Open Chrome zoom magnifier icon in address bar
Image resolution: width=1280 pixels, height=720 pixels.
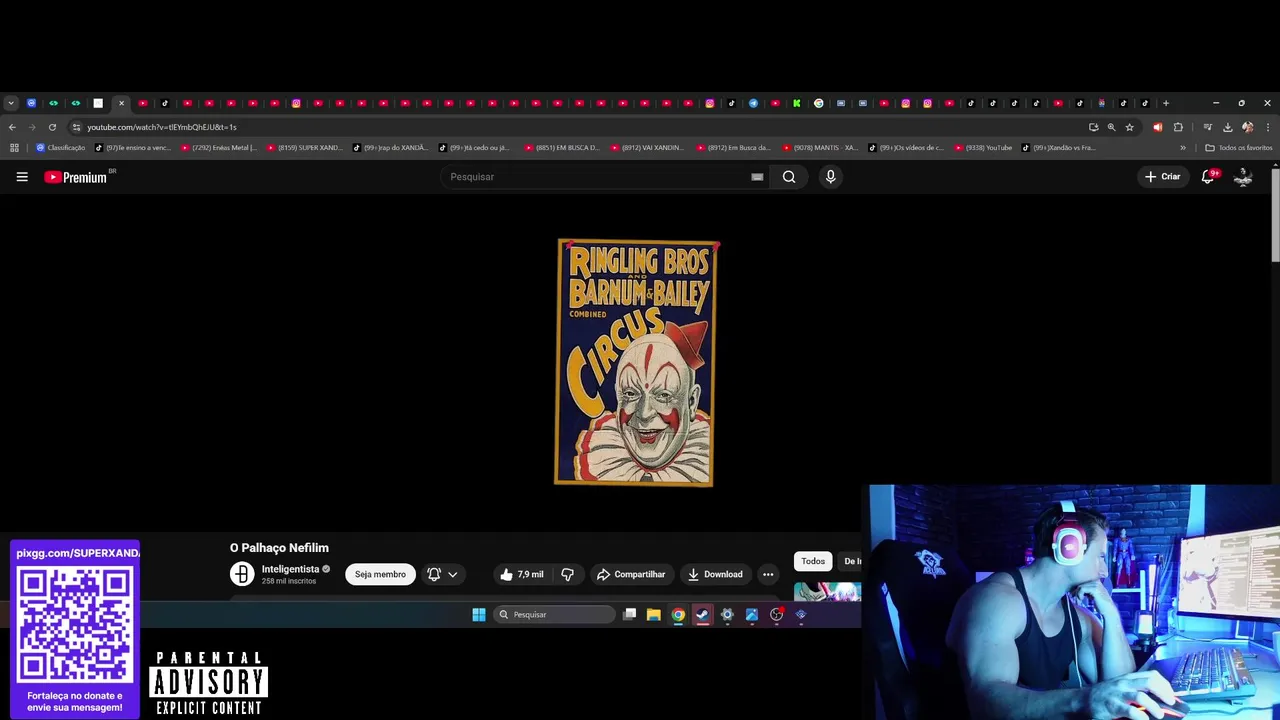point(1111,127)
